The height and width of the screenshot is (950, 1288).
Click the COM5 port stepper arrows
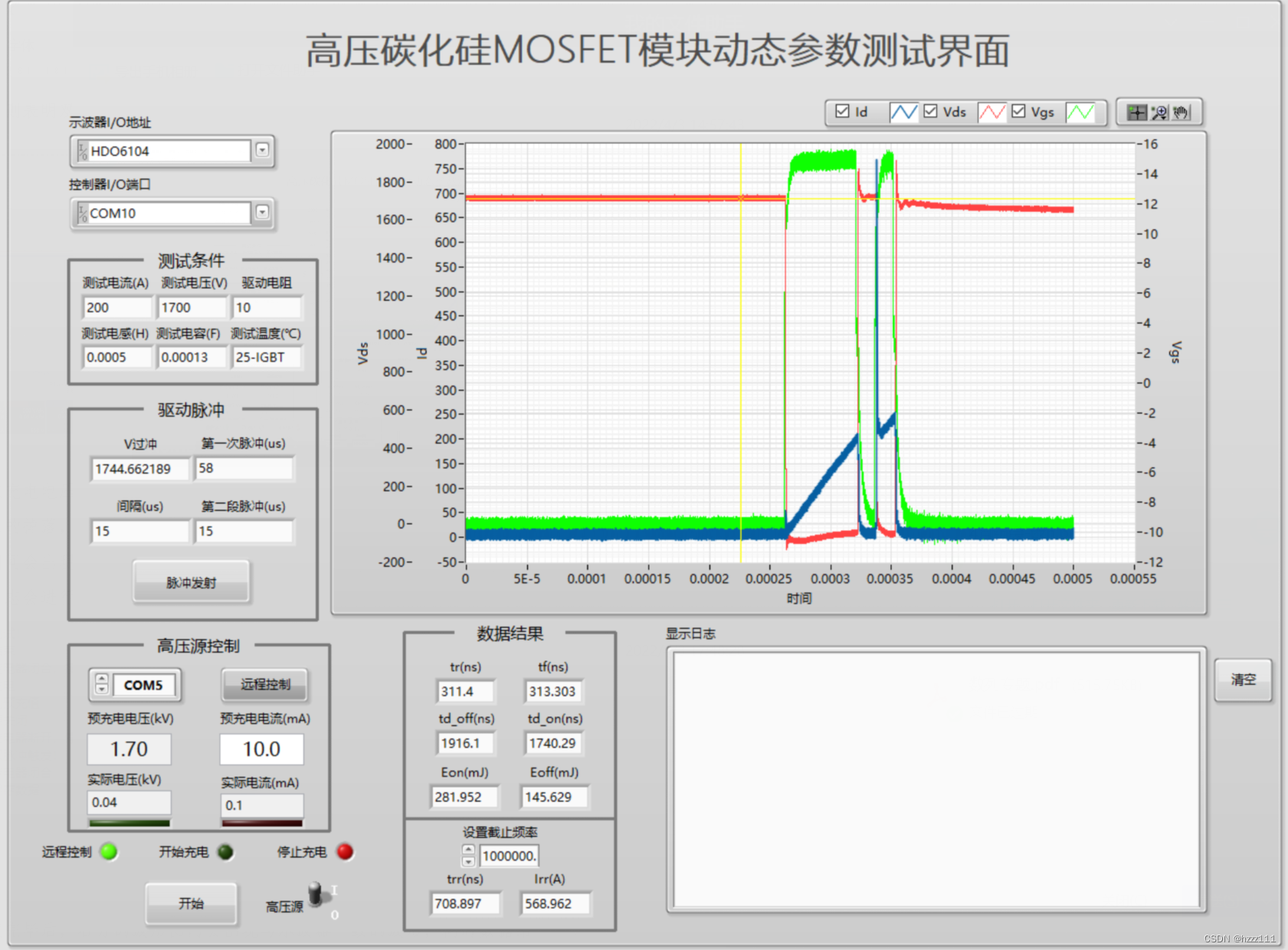pos(101,684)
